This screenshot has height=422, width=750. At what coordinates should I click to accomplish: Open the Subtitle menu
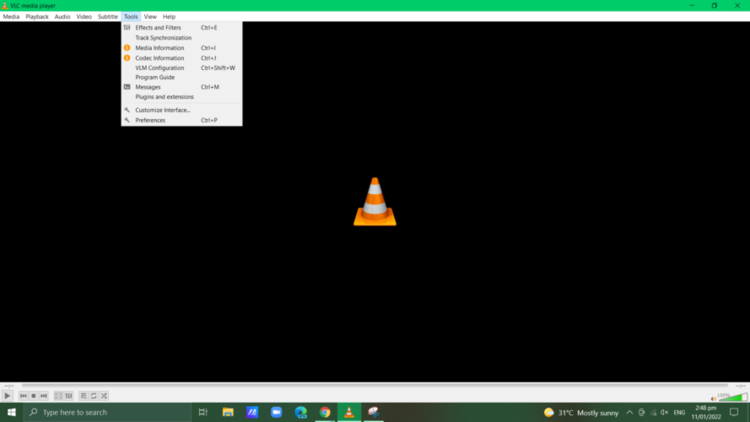click(x=108, y=16)
